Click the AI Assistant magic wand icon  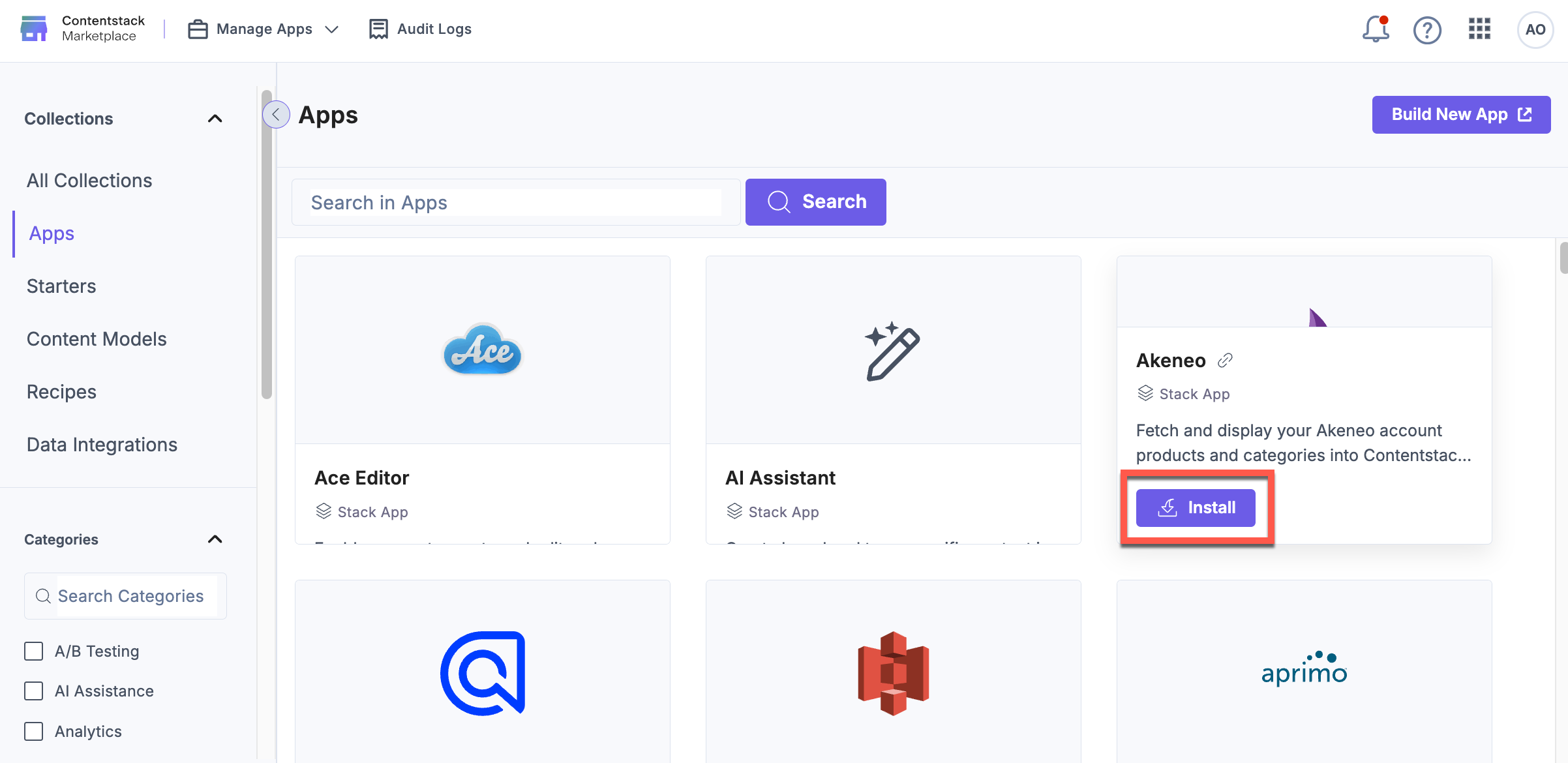892,351
